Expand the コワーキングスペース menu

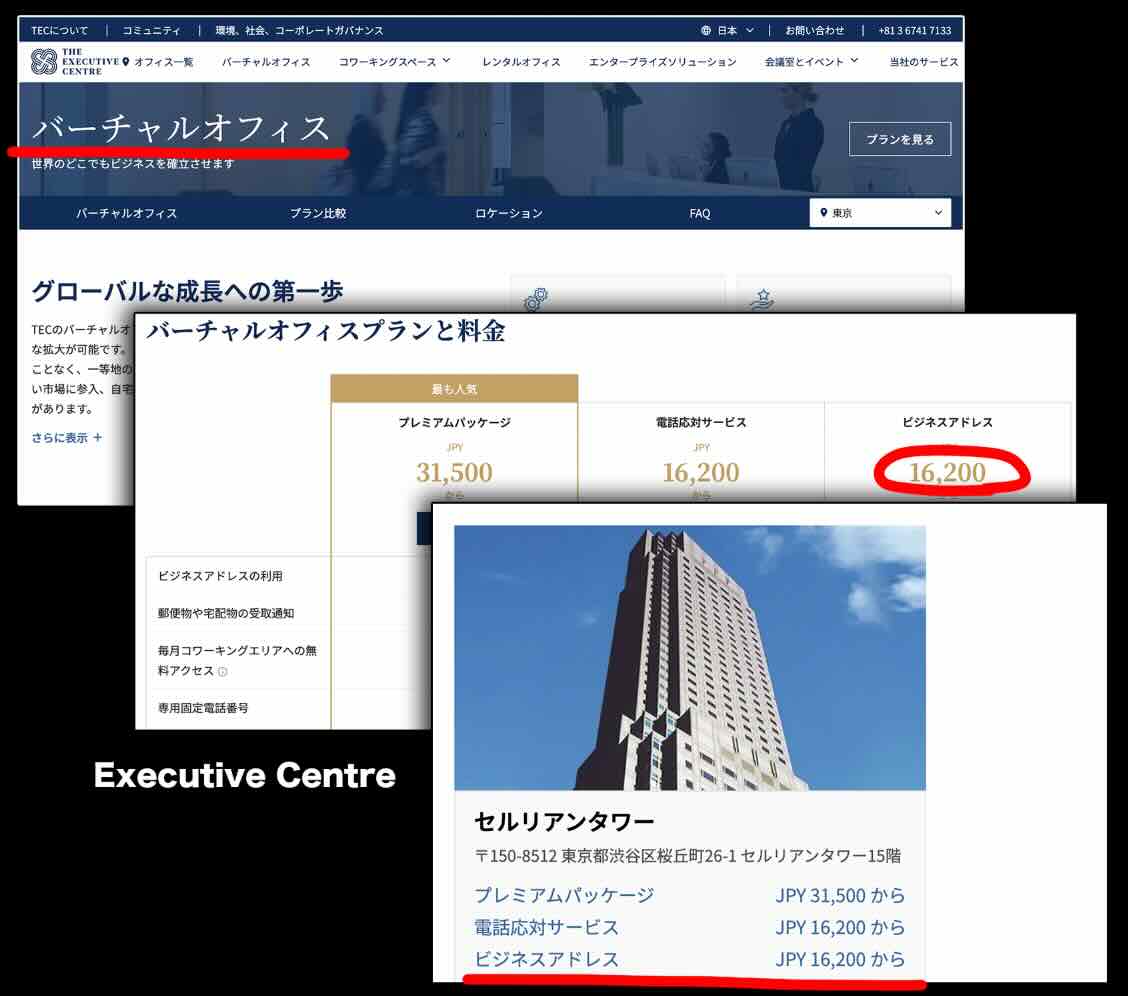tap(394, 62)
